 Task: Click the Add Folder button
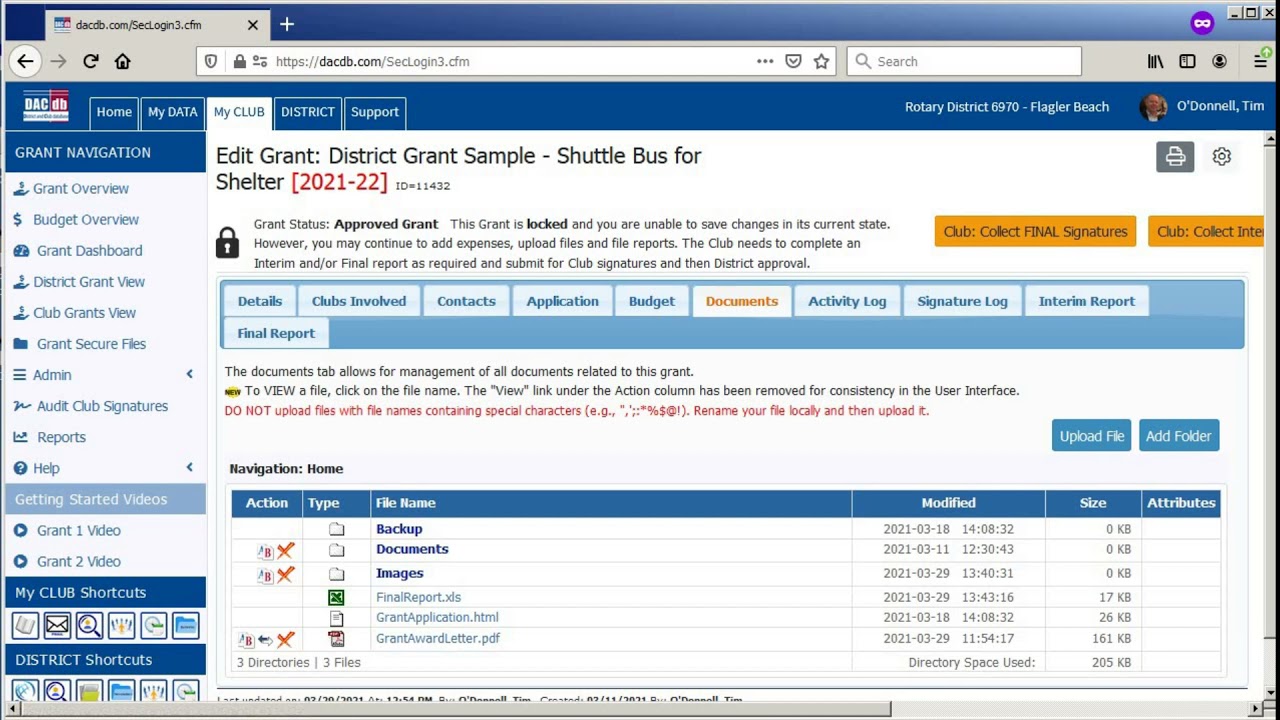(x=1179, y=436)
